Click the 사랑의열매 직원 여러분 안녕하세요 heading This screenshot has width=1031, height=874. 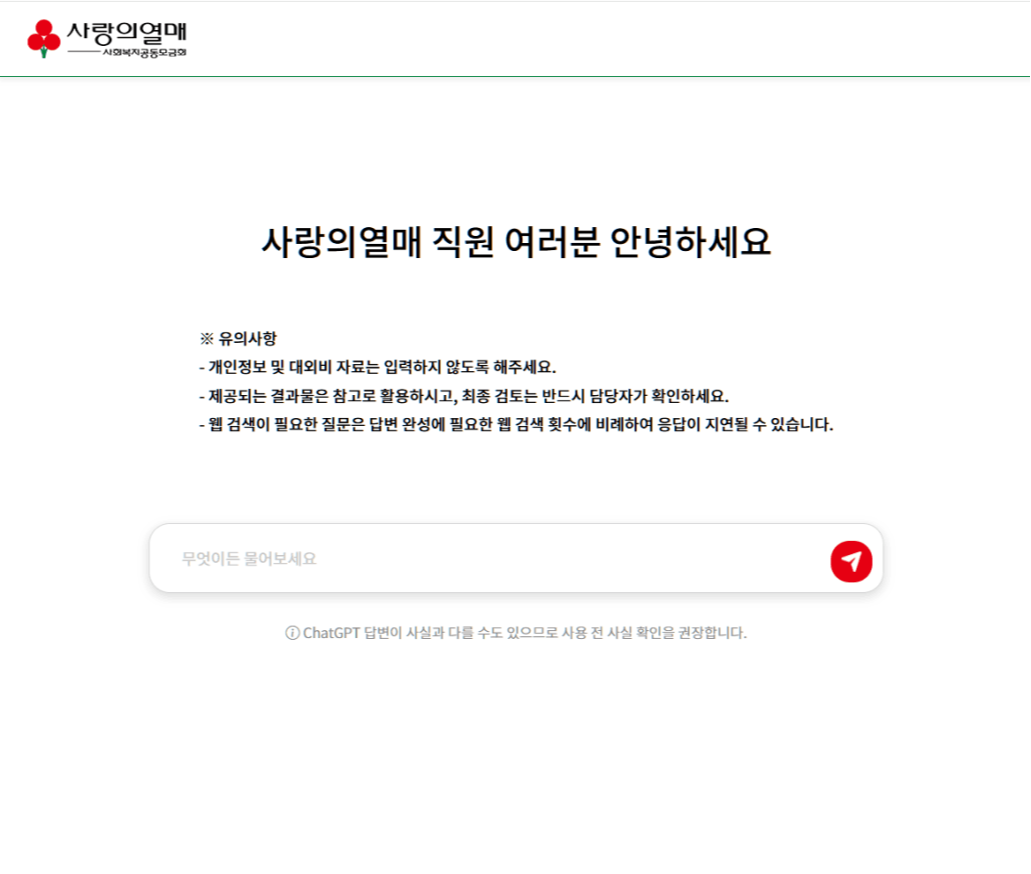(x=515, y=243)
